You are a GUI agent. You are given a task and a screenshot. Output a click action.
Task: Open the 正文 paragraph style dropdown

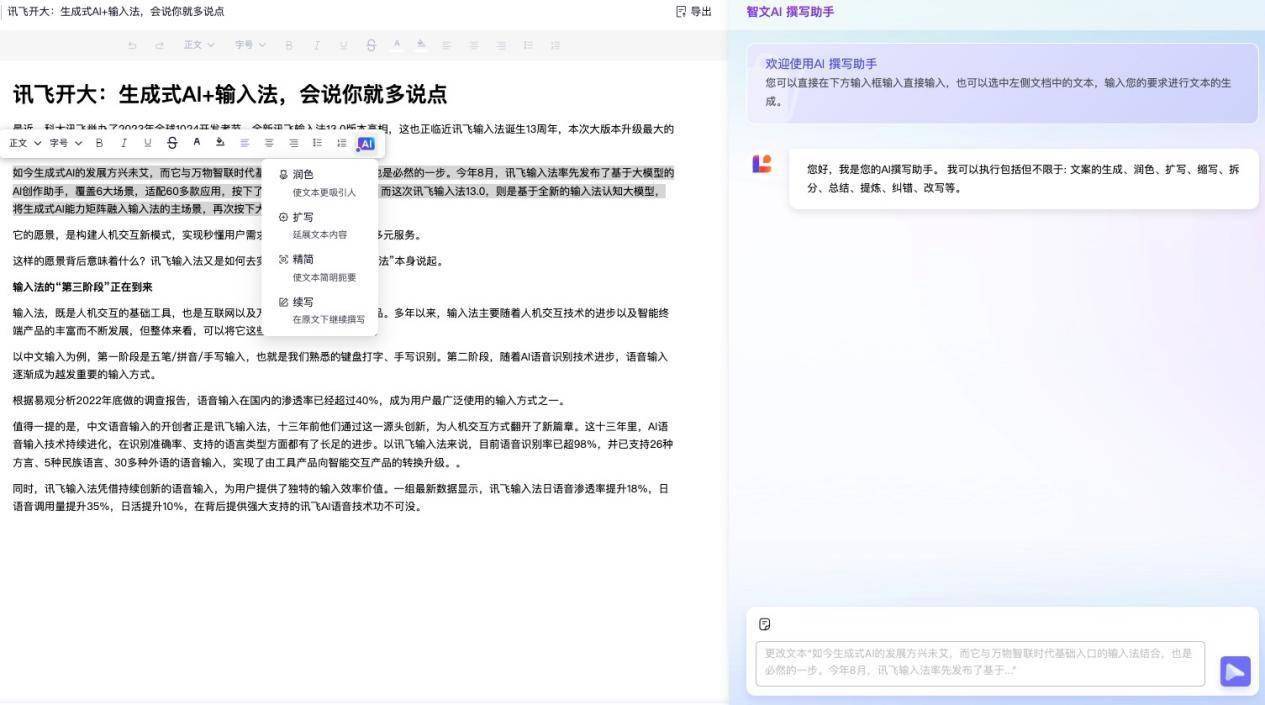pyautogui.click(x=20, y=143)
